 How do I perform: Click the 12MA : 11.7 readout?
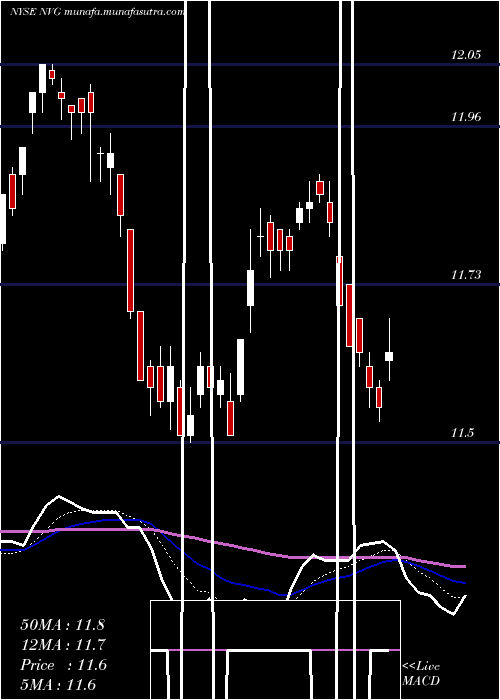[x=62, y=645]
